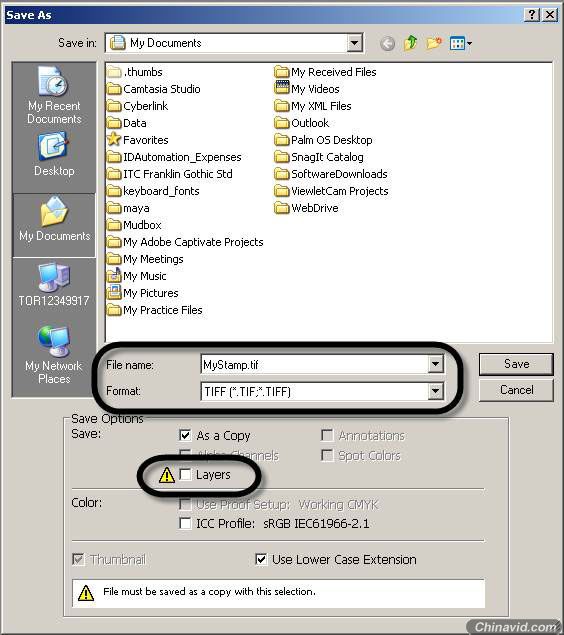This screenshot has height=635, width=564.
Task: Create a new folder via toolbar icon
Action: 434,43
